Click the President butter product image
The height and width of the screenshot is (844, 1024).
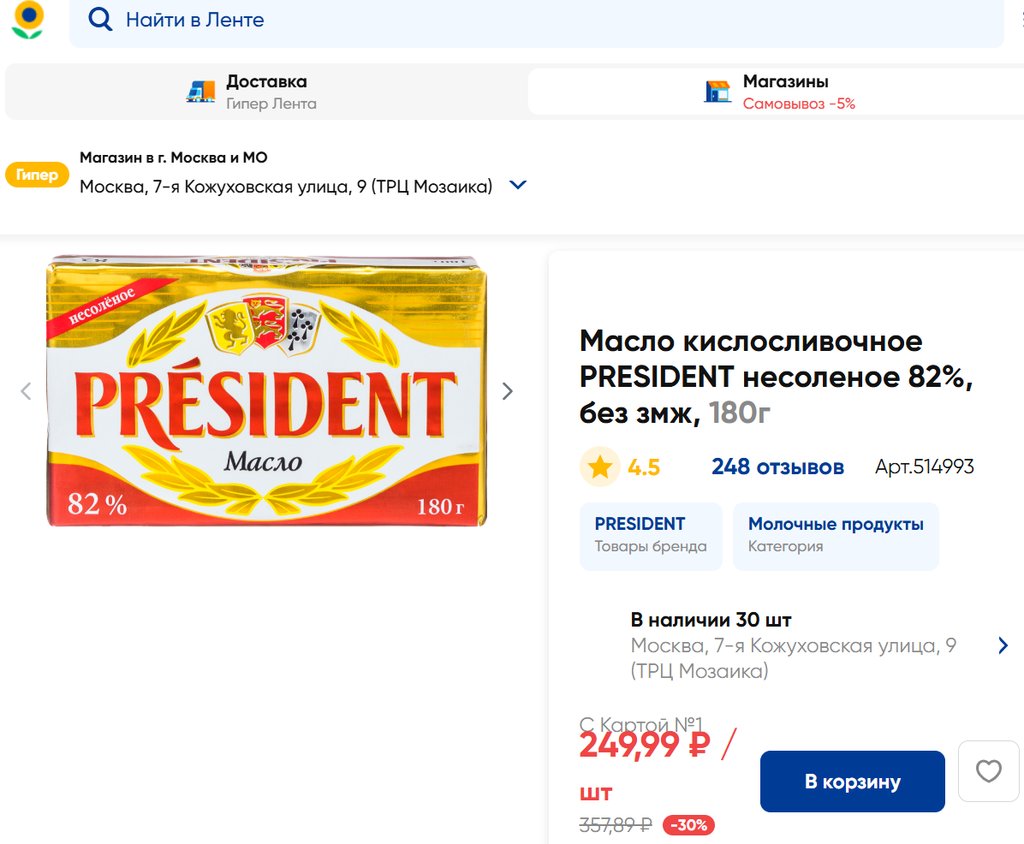266,391
